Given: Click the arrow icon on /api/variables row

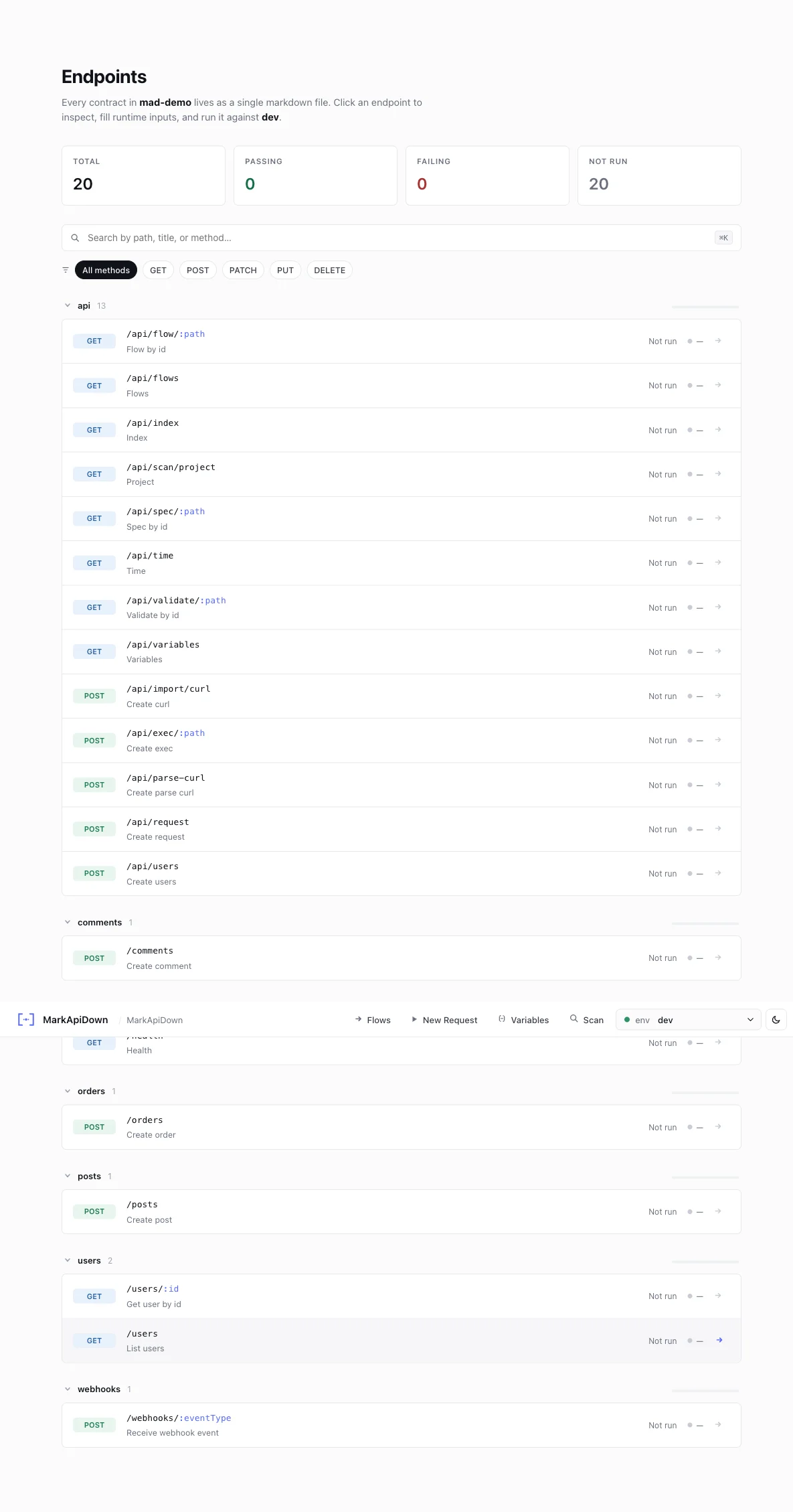Looking at the screenshot, I should [x=718, y=651].
